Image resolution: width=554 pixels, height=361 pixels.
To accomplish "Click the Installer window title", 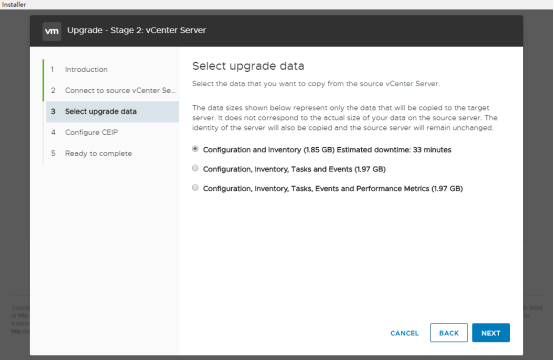I will [13, 5].
